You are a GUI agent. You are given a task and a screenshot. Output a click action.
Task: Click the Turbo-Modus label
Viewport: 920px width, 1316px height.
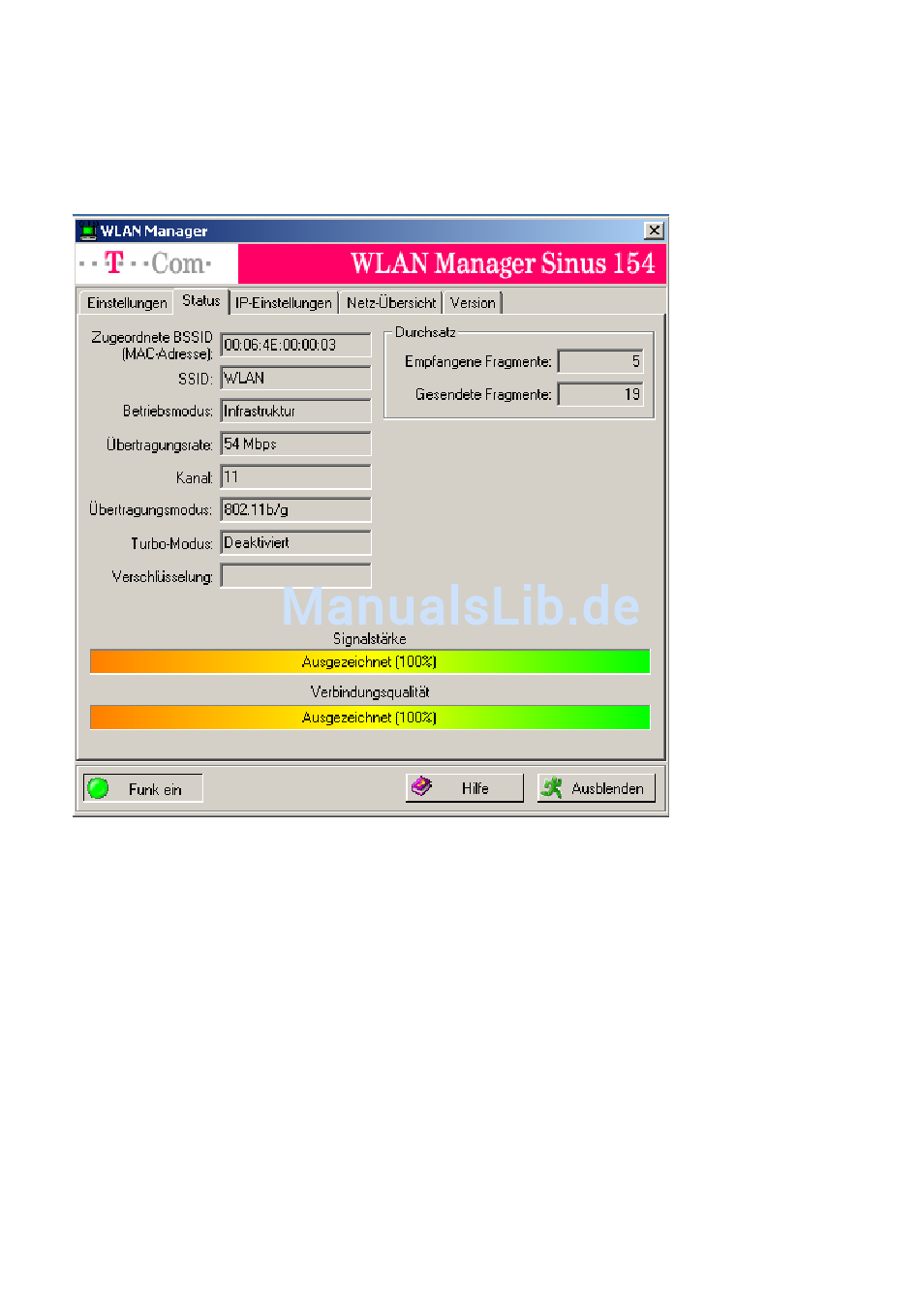[171, 544]
